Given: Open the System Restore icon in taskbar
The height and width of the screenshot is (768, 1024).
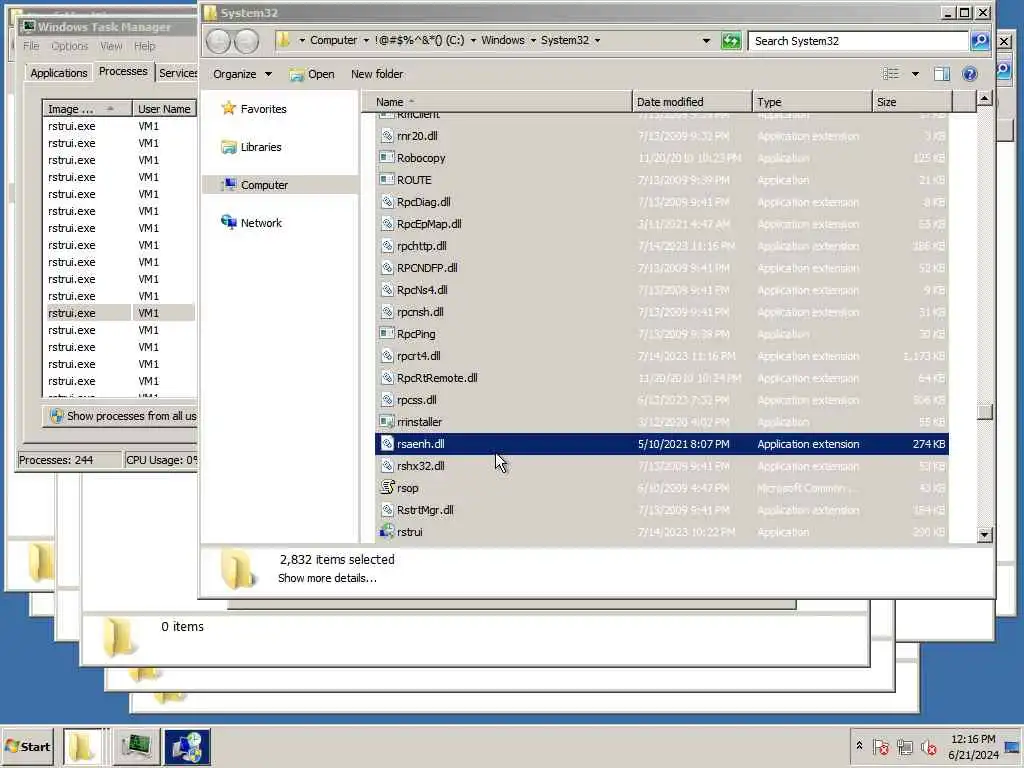Looking at the screenshot, I should pyautogui.click(x=187, y=746).
